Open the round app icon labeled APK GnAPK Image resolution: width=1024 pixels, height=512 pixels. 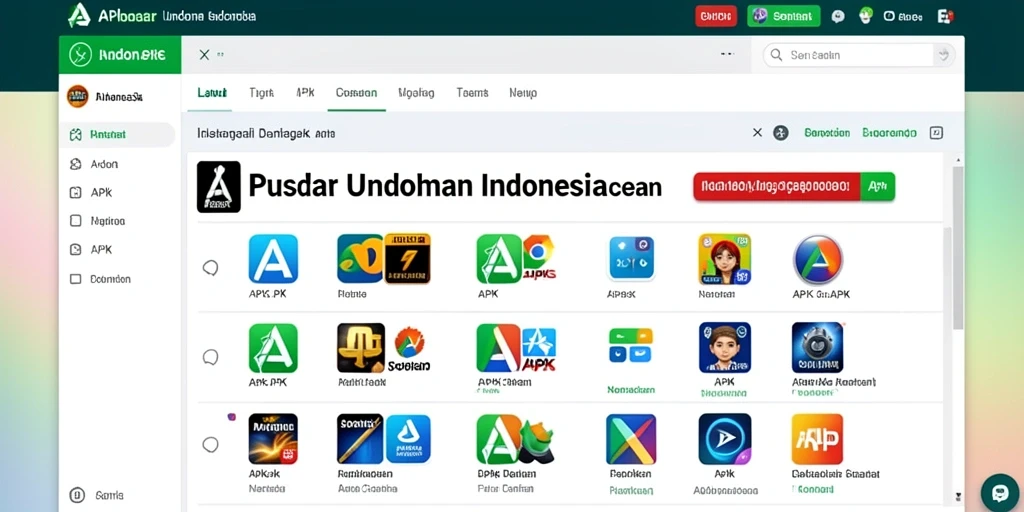(x=818, y=260)
